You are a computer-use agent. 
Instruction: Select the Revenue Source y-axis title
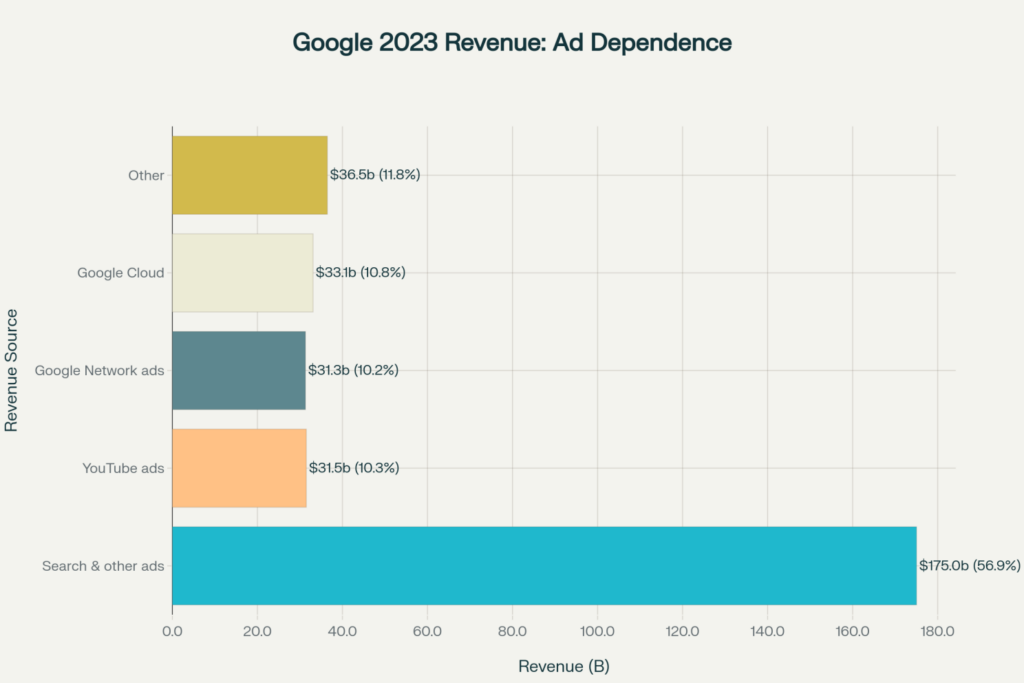pos(12,370)
